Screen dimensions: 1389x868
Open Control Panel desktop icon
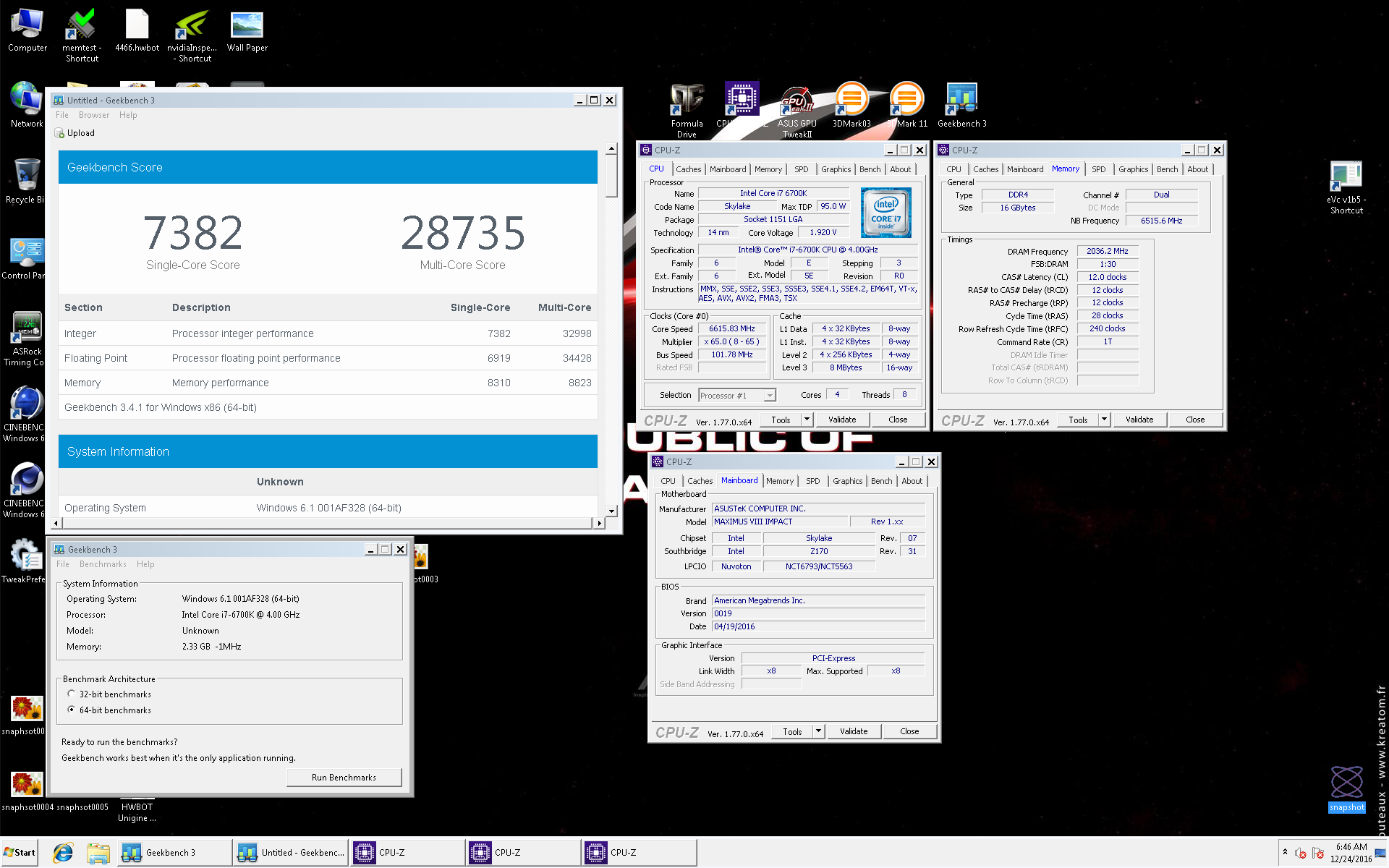pos(23,258)
